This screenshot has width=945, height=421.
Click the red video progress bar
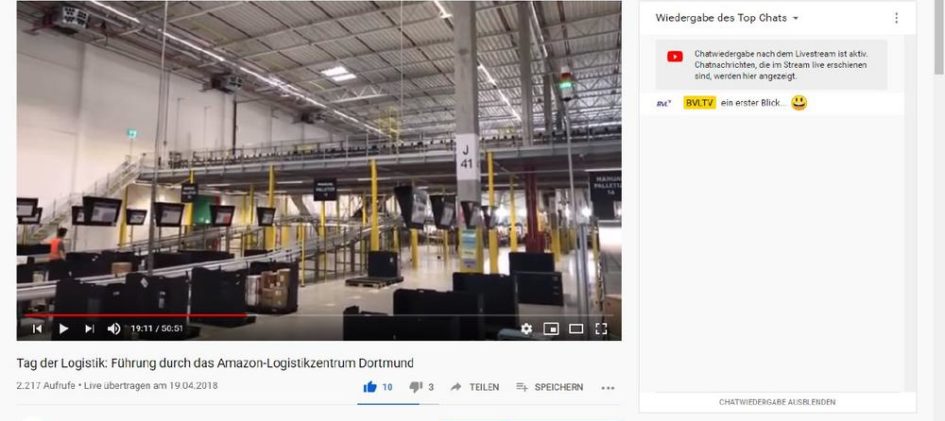click(x=136, y=314)
